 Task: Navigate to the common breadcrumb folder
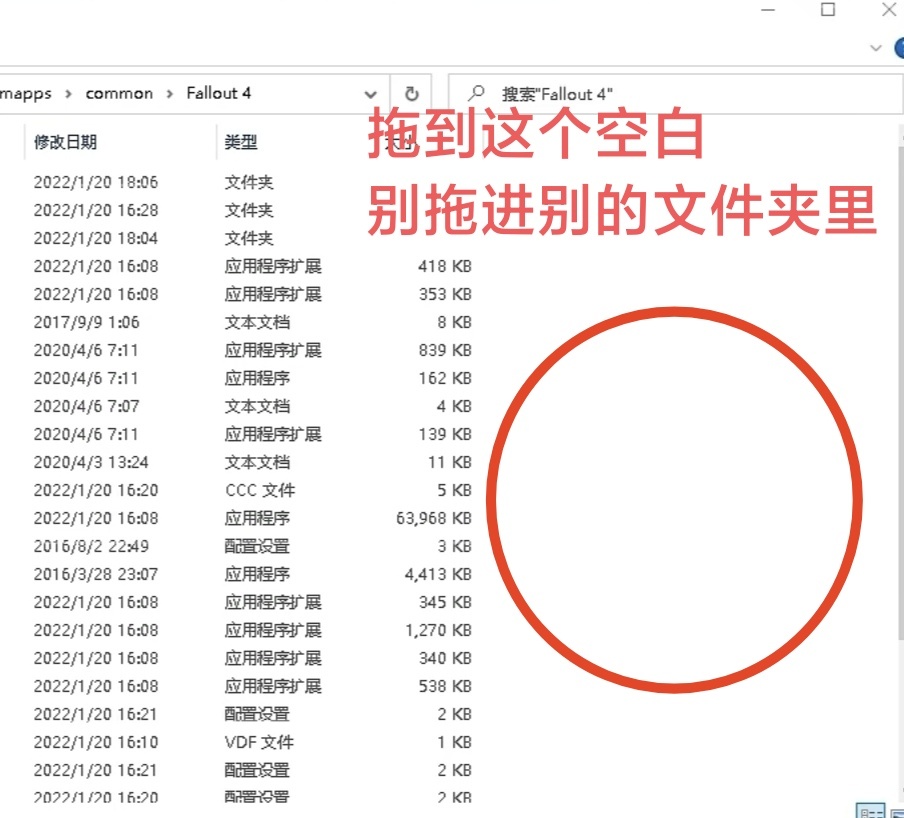tap(119, 93)
